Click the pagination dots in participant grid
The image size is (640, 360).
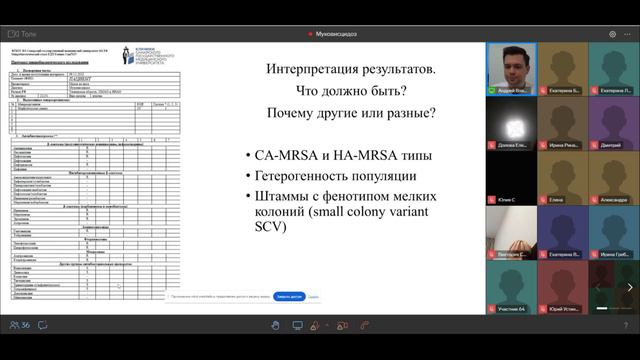pos(614,309)
